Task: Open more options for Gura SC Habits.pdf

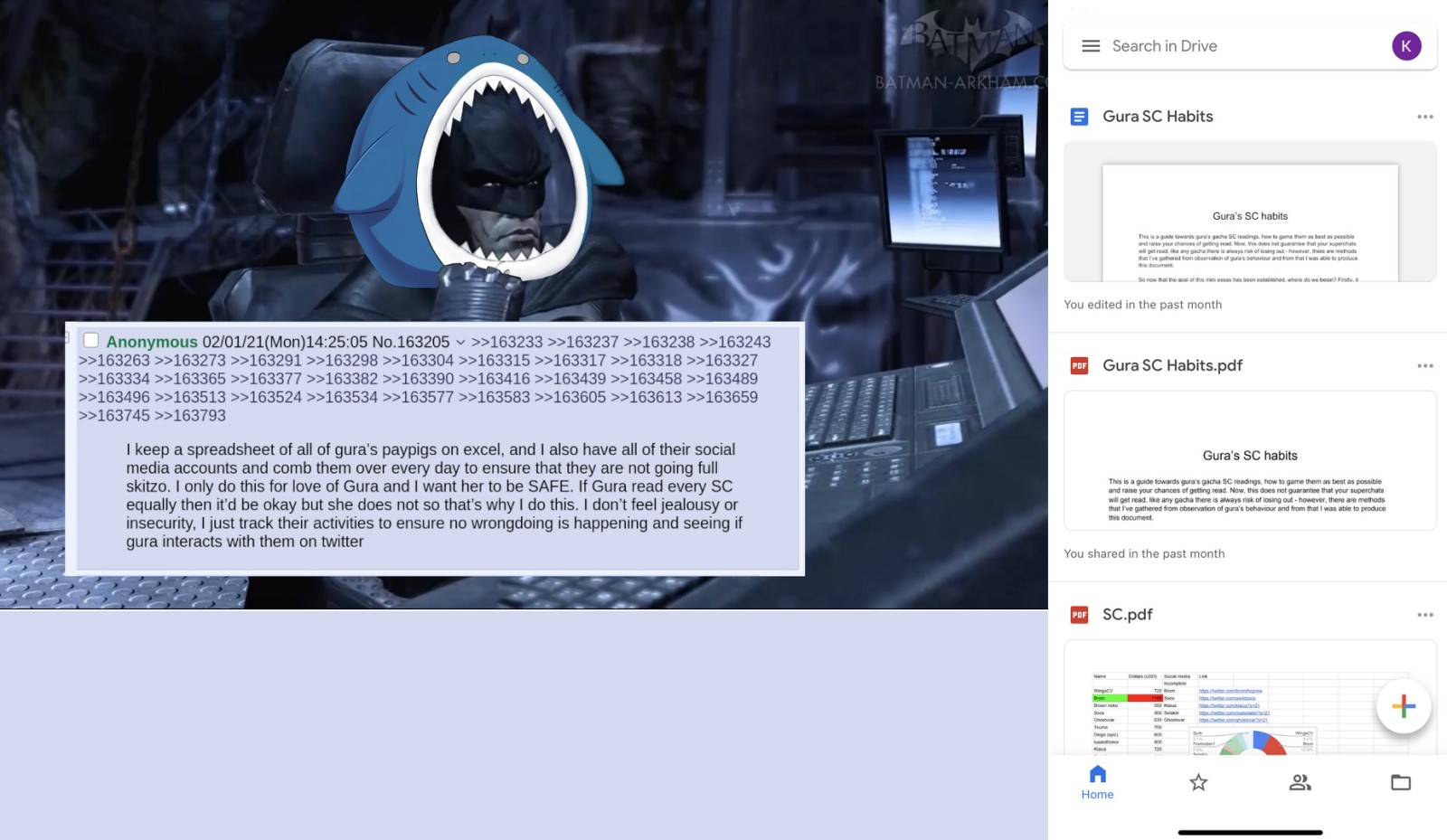Action: 1425,365
